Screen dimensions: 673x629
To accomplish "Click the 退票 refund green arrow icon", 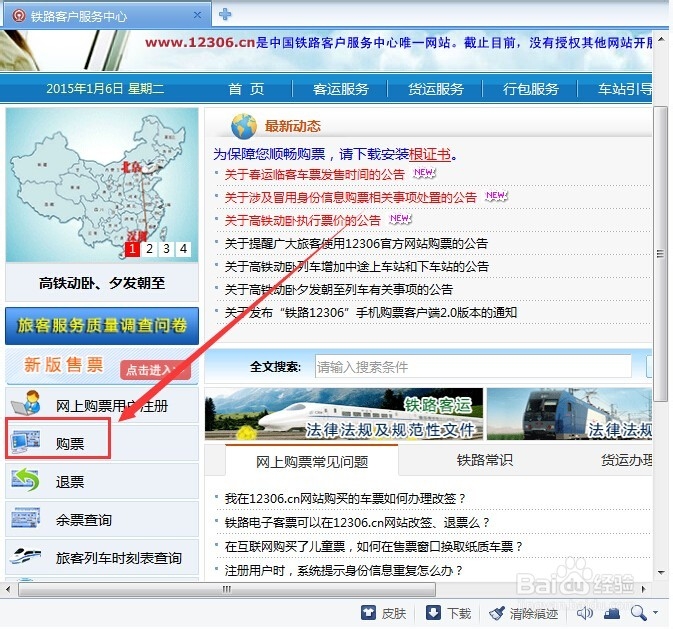I will point(26,480).
